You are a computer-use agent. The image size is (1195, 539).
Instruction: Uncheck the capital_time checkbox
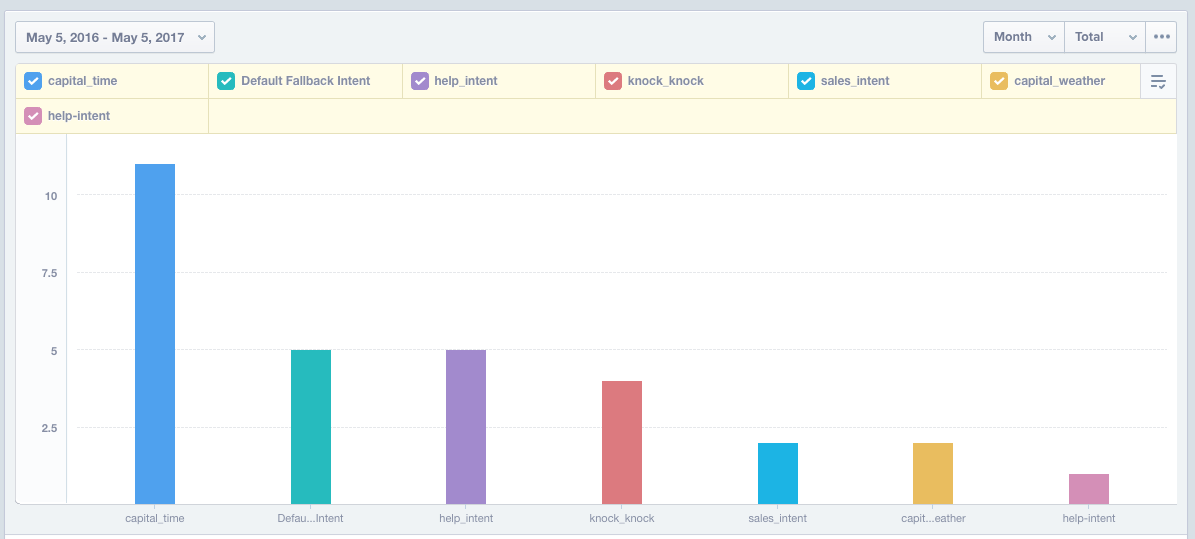pos(33,81)
